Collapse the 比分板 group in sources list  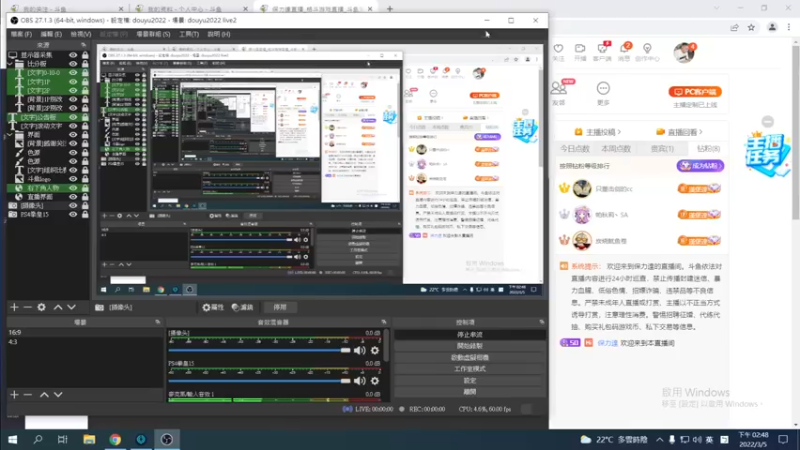[x=10, y=64]
